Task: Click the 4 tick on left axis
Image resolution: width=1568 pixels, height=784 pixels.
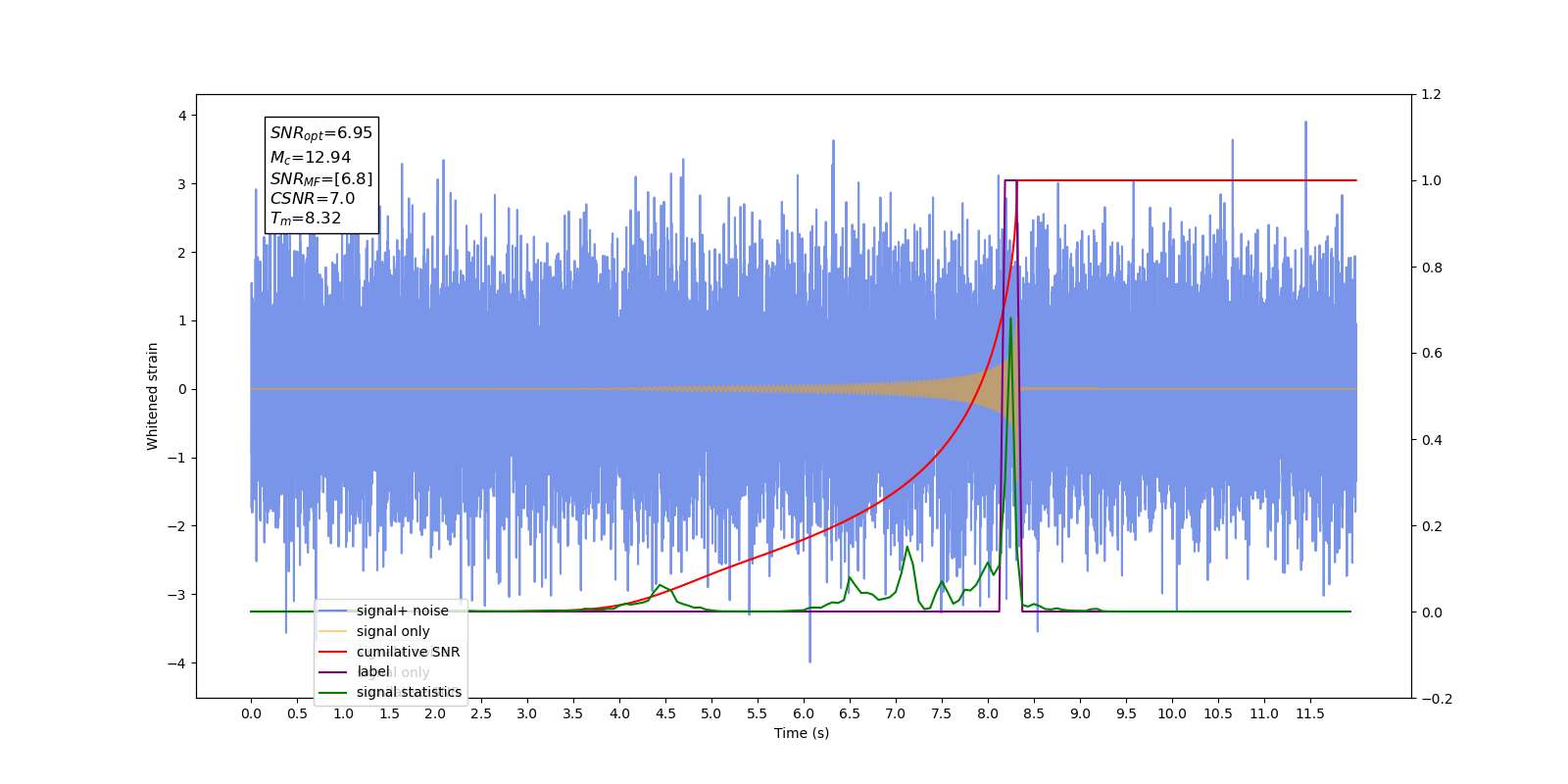Action: [x=182, y=116]
